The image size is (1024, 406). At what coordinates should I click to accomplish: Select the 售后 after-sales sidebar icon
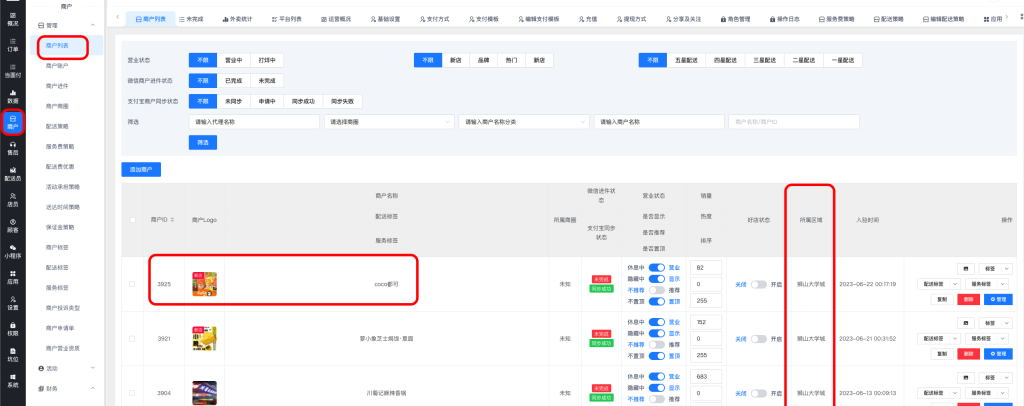pos(12,148)
